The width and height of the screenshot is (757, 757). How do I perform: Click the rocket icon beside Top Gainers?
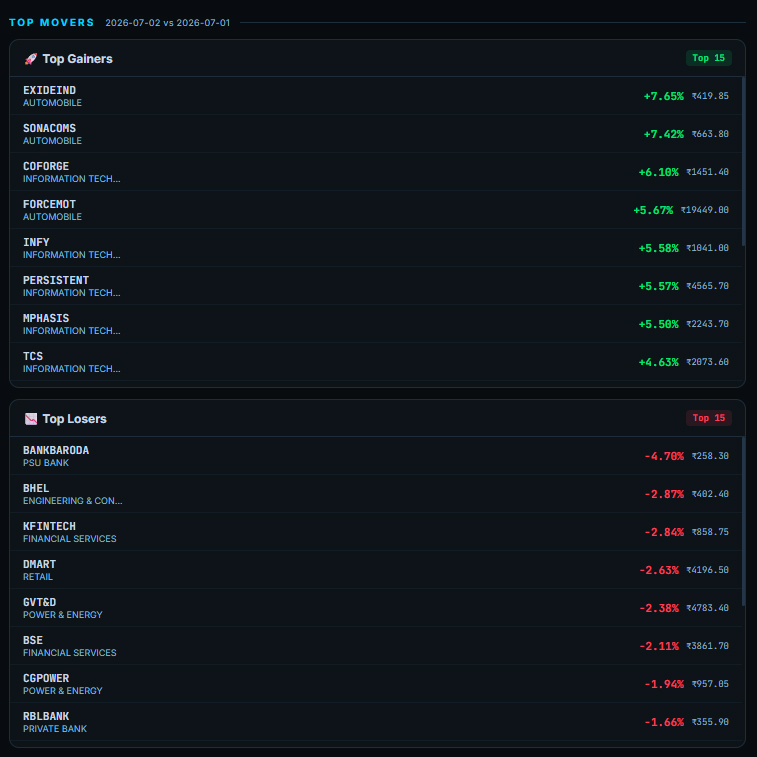coord(31,59)
